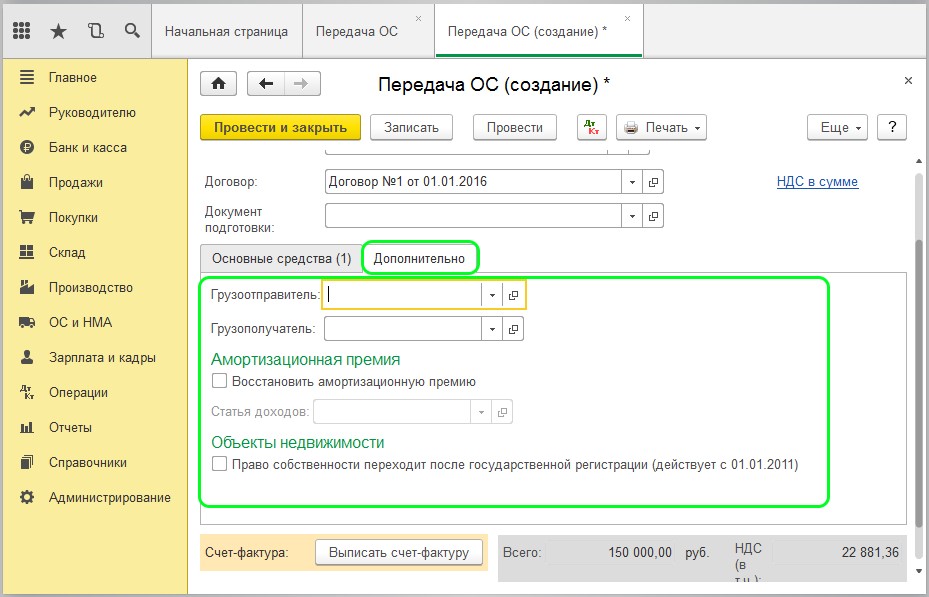Click Справочники books icon

tap(27, 462)
